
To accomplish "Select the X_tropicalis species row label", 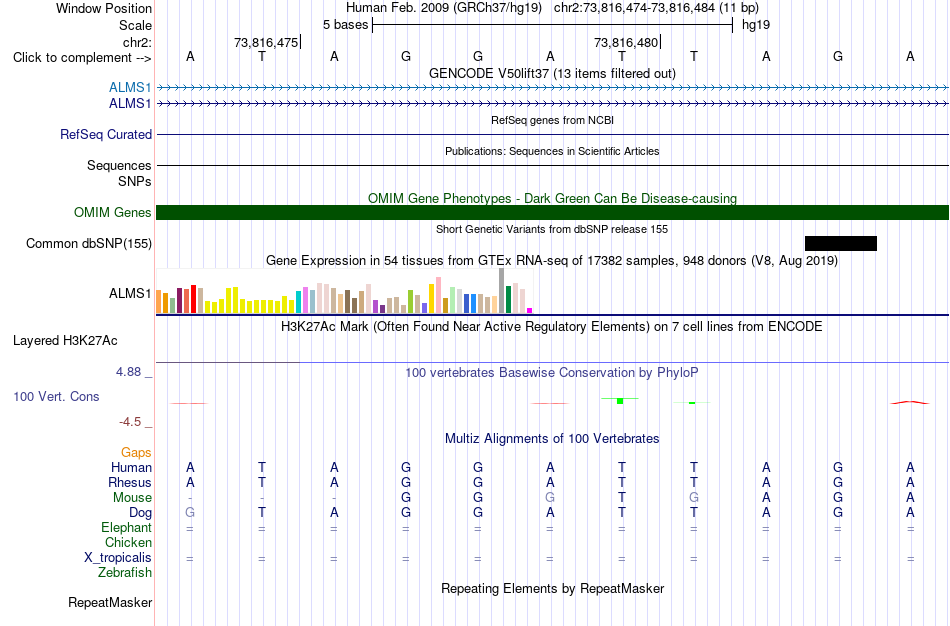I will [x=118, y=558].
